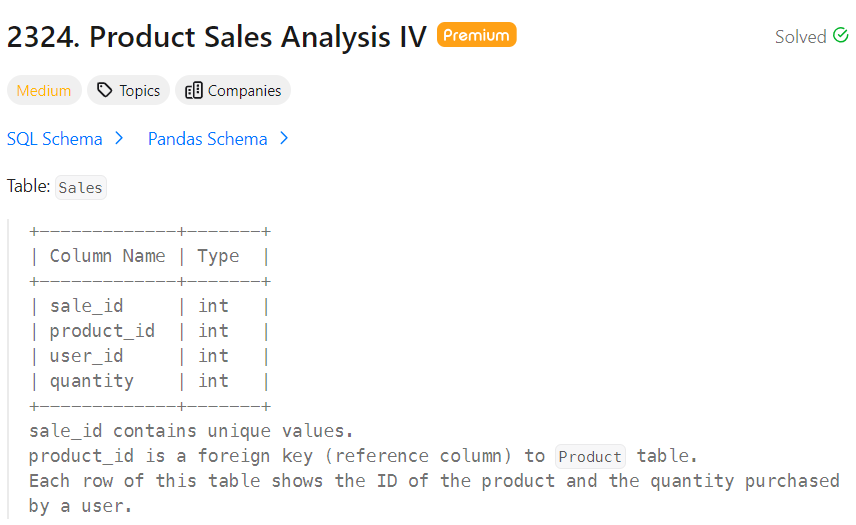
Task: Click the quantity row in schema
Action: (x=91, y=381)
